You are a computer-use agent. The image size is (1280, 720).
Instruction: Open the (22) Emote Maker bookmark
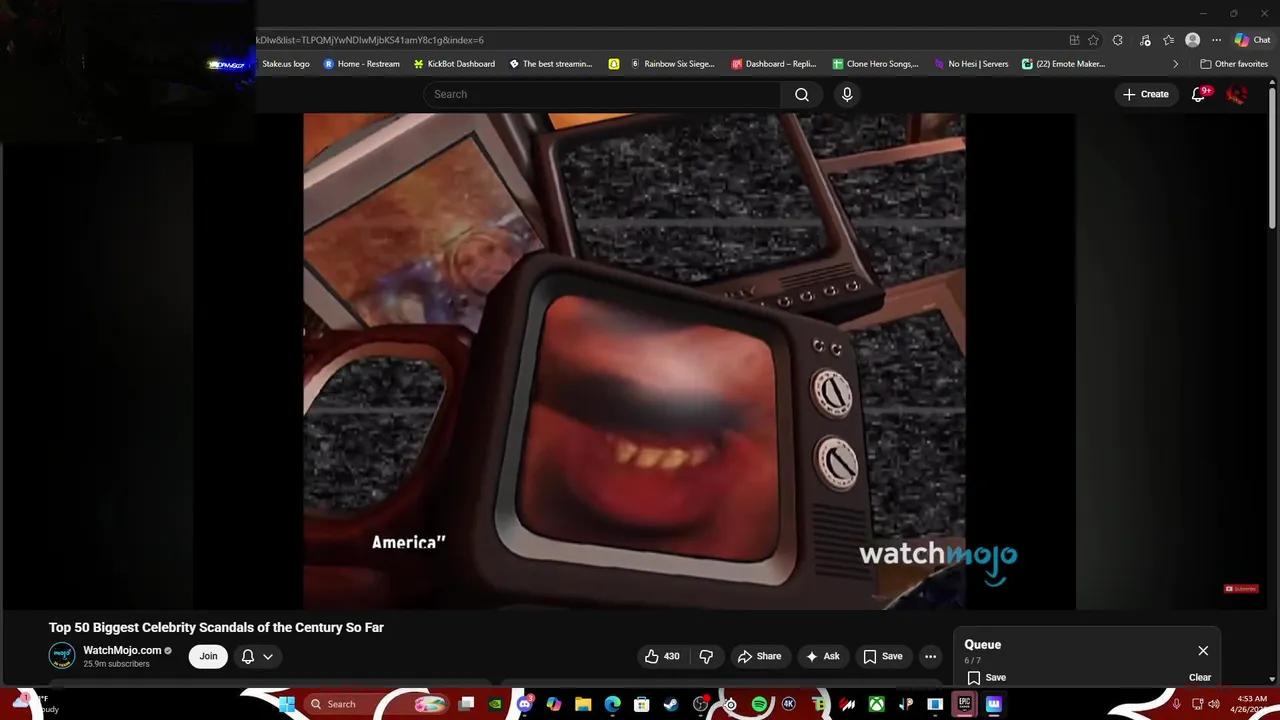pos(1063,64)
